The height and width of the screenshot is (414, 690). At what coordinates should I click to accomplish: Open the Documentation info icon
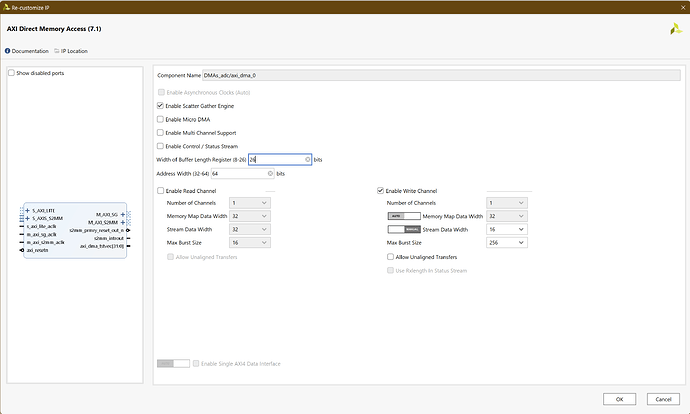coord(7,51)
